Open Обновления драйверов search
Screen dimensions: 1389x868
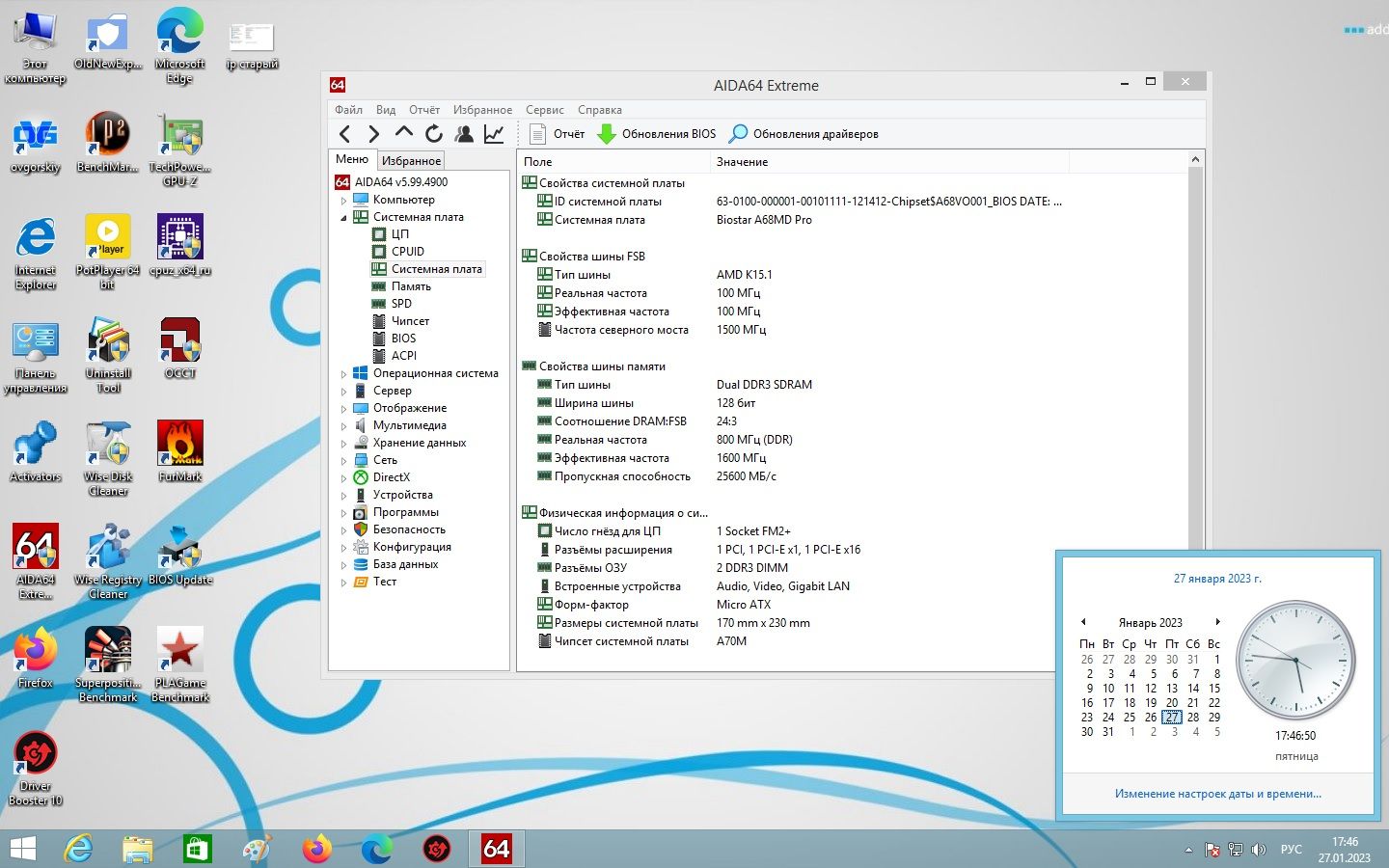[803, 134]
